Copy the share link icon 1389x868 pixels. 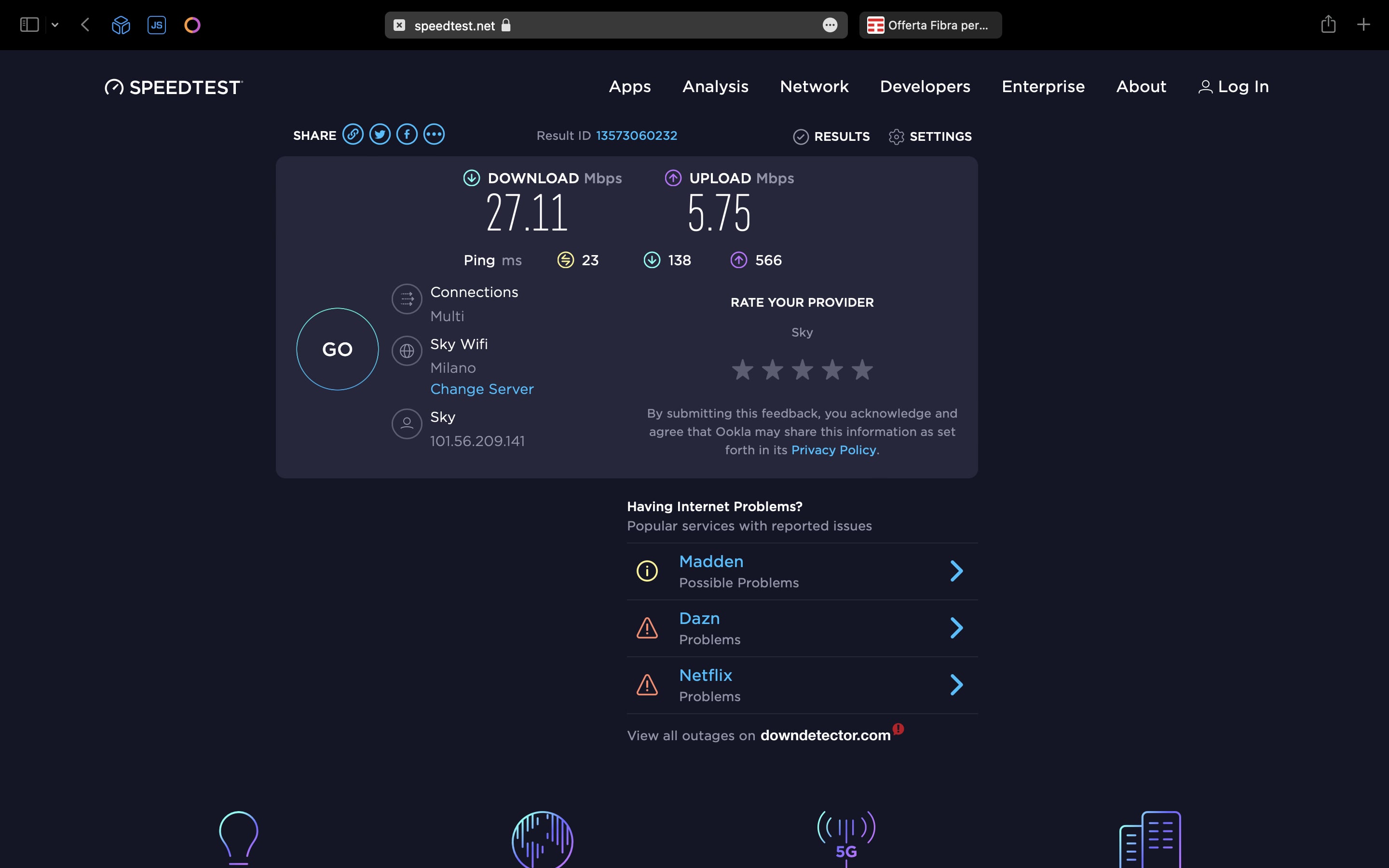(x=353, y=135)
